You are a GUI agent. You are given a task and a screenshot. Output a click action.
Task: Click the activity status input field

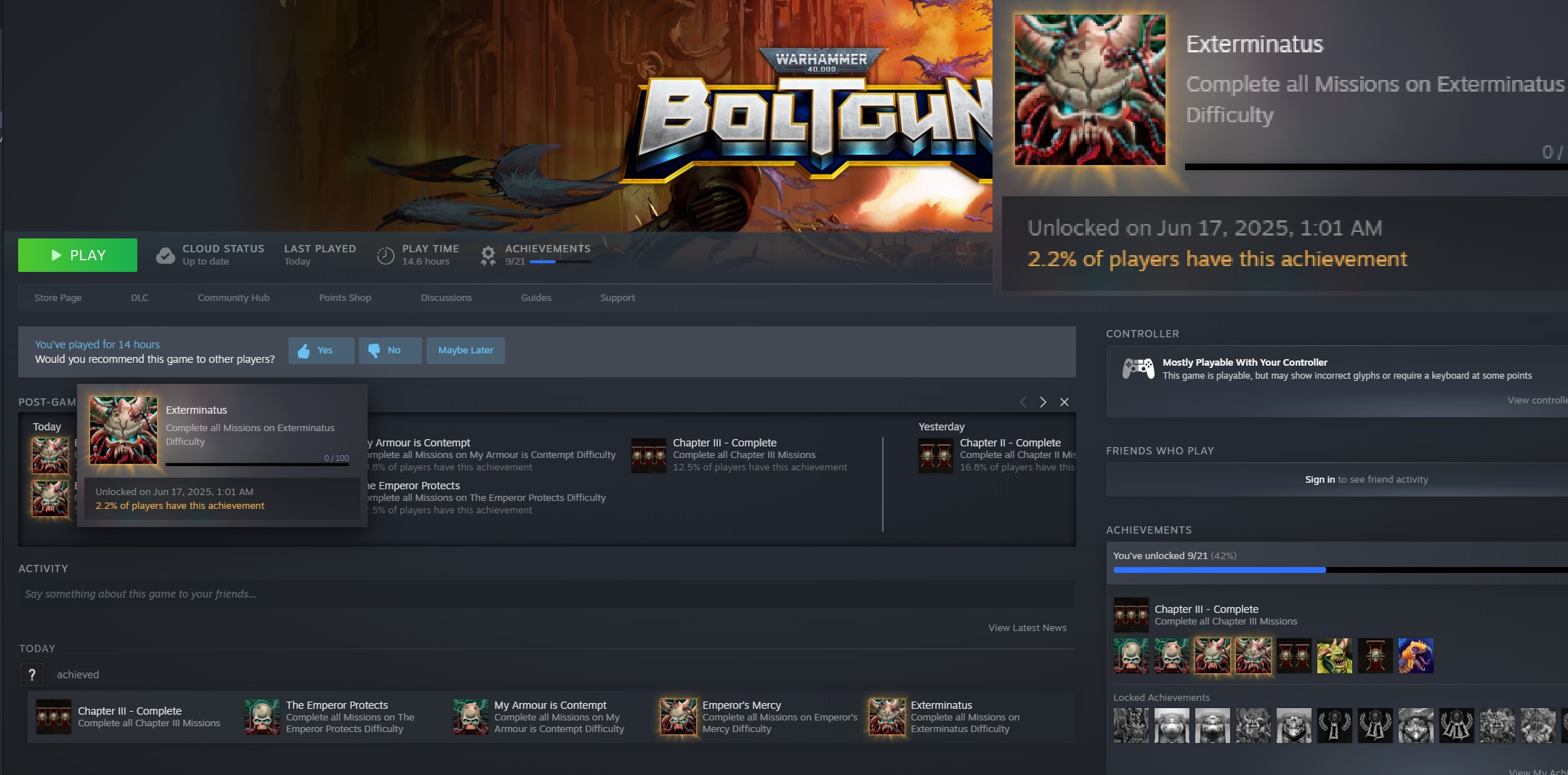click(x=546, y=594)
